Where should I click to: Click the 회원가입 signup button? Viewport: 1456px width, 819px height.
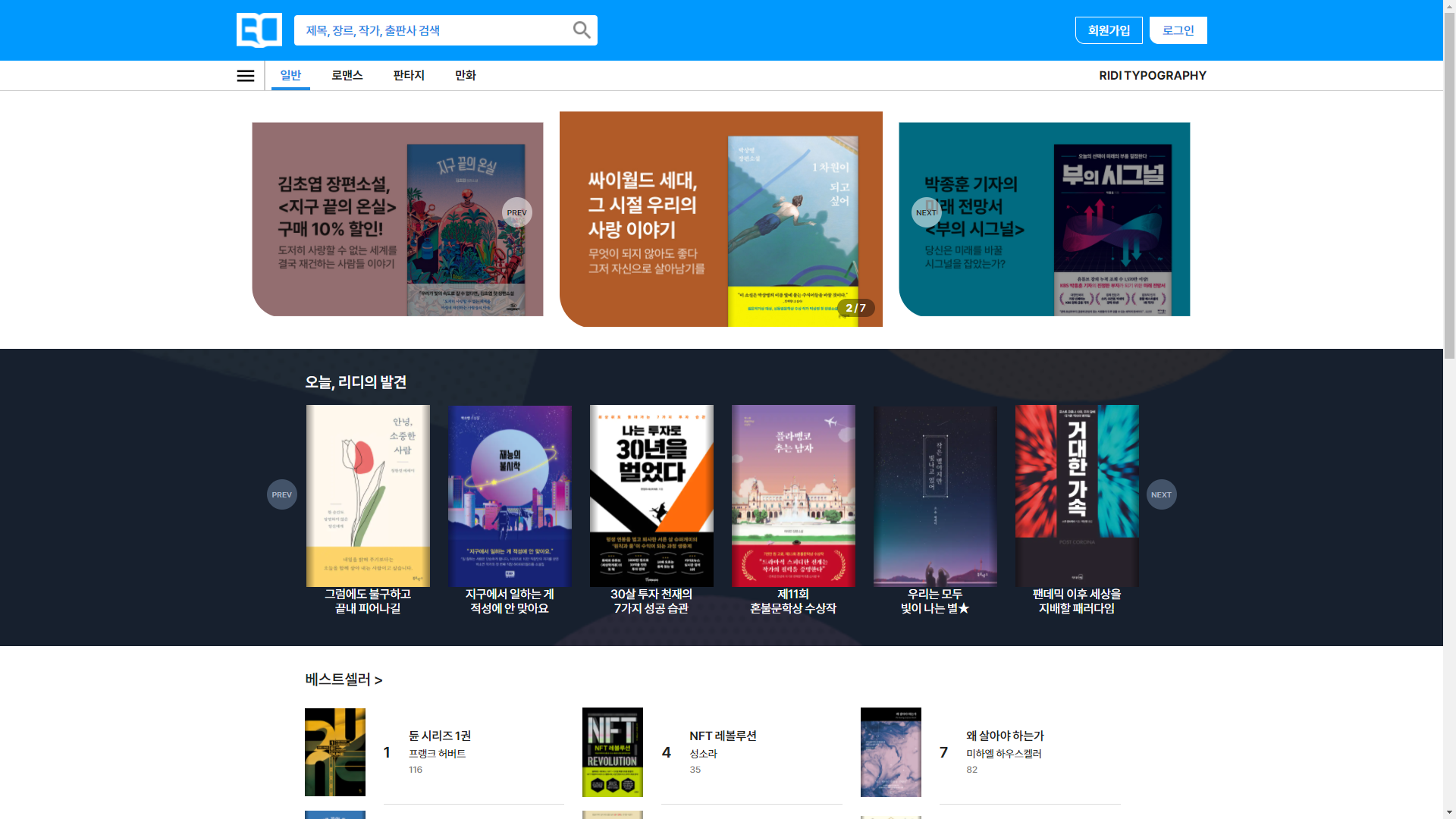1109,30
